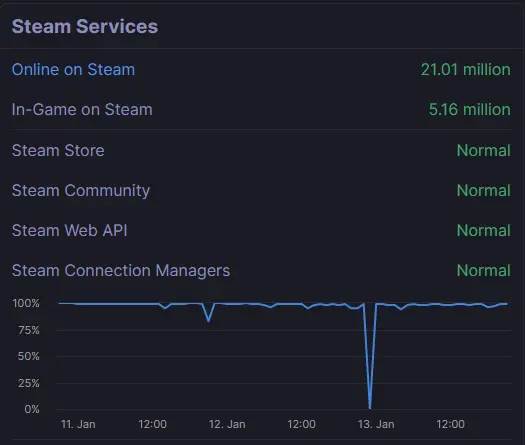Image resolution: width=525 pixels, height=445 pixels.
Task: Select the Steam Store row label
Action: pos(58,150)
